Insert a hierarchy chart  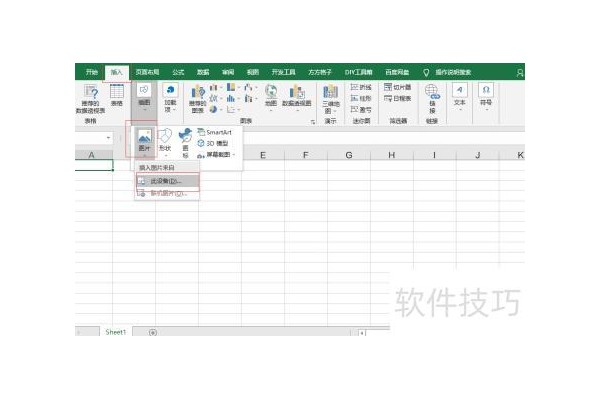(x=233, y=87)
